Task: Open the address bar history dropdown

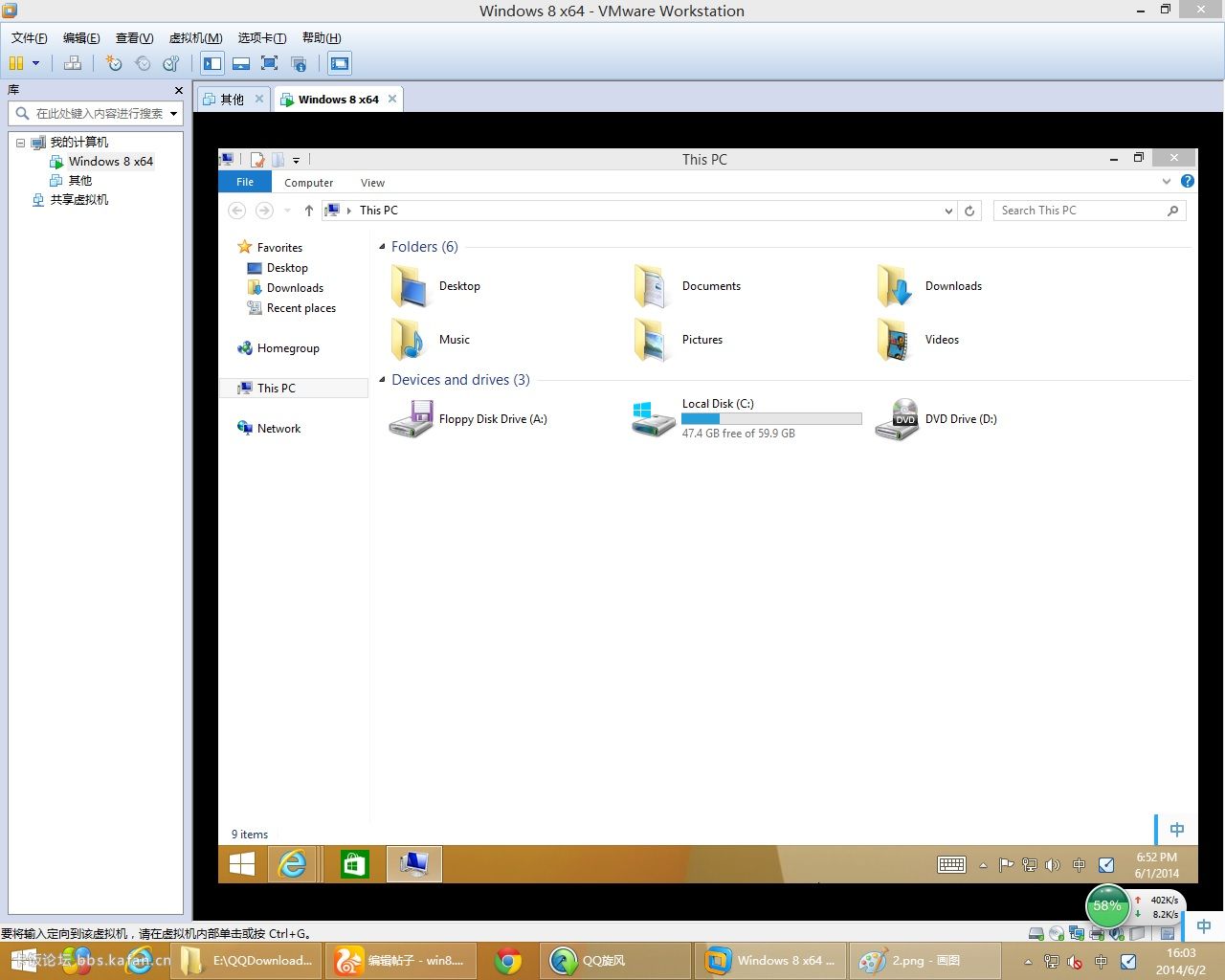Action: (x=948, y=211)
